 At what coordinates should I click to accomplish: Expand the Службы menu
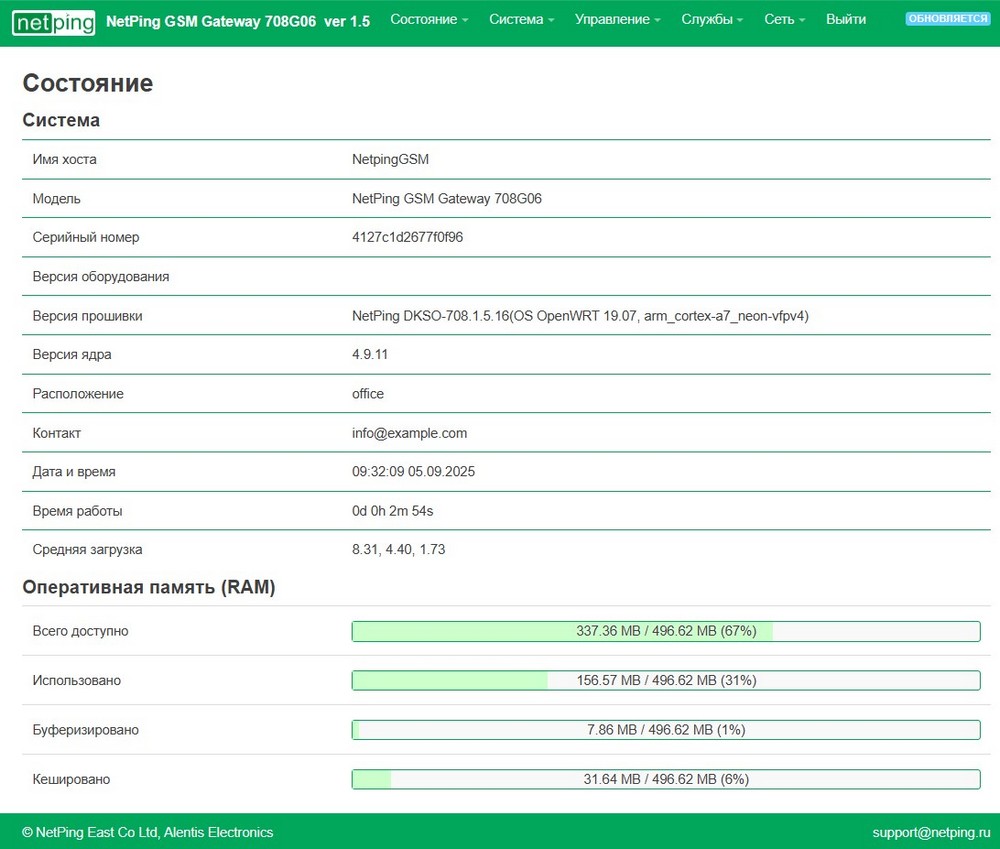712,20
